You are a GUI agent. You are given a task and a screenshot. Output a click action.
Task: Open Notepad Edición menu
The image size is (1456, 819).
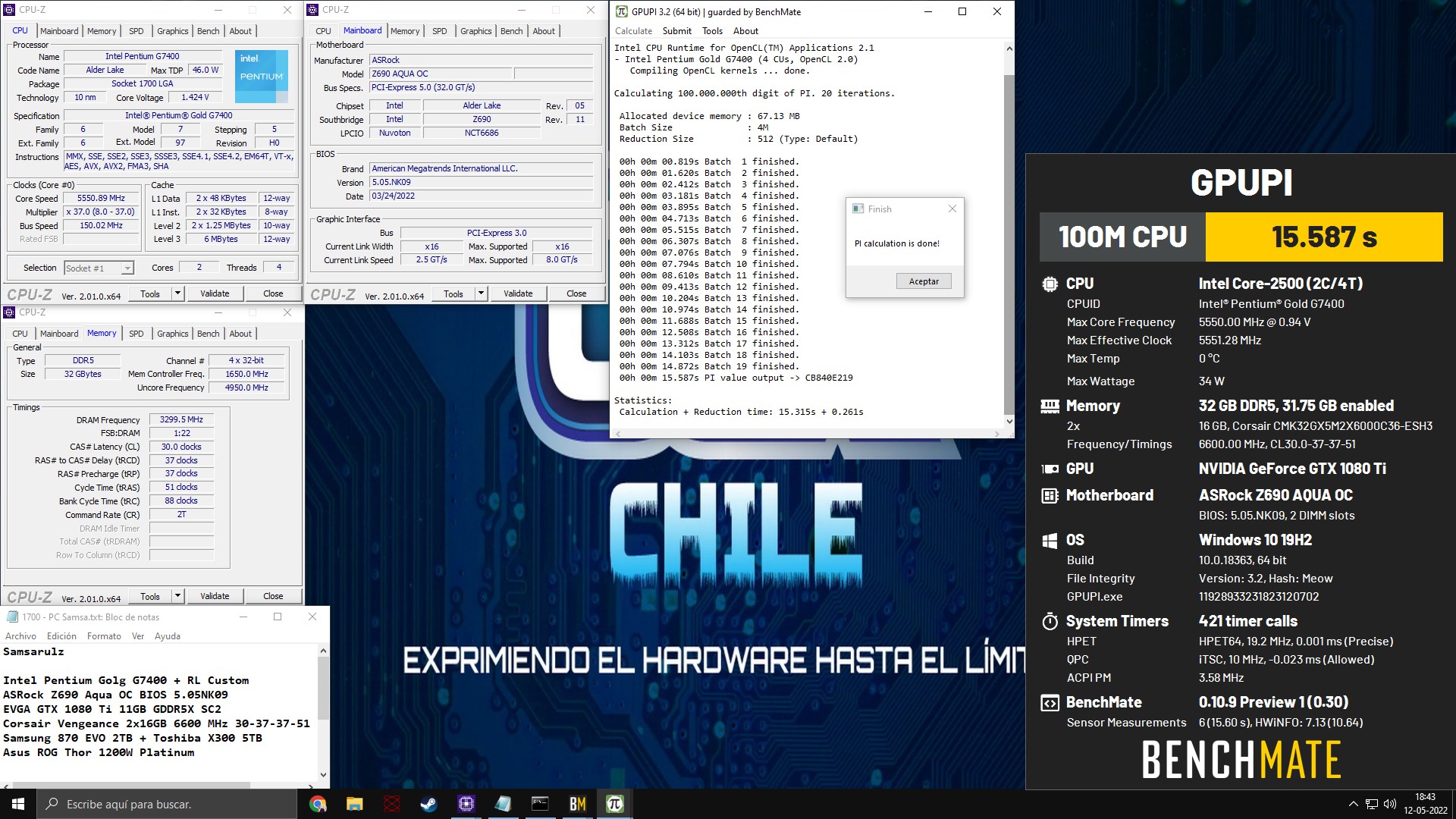61,636
